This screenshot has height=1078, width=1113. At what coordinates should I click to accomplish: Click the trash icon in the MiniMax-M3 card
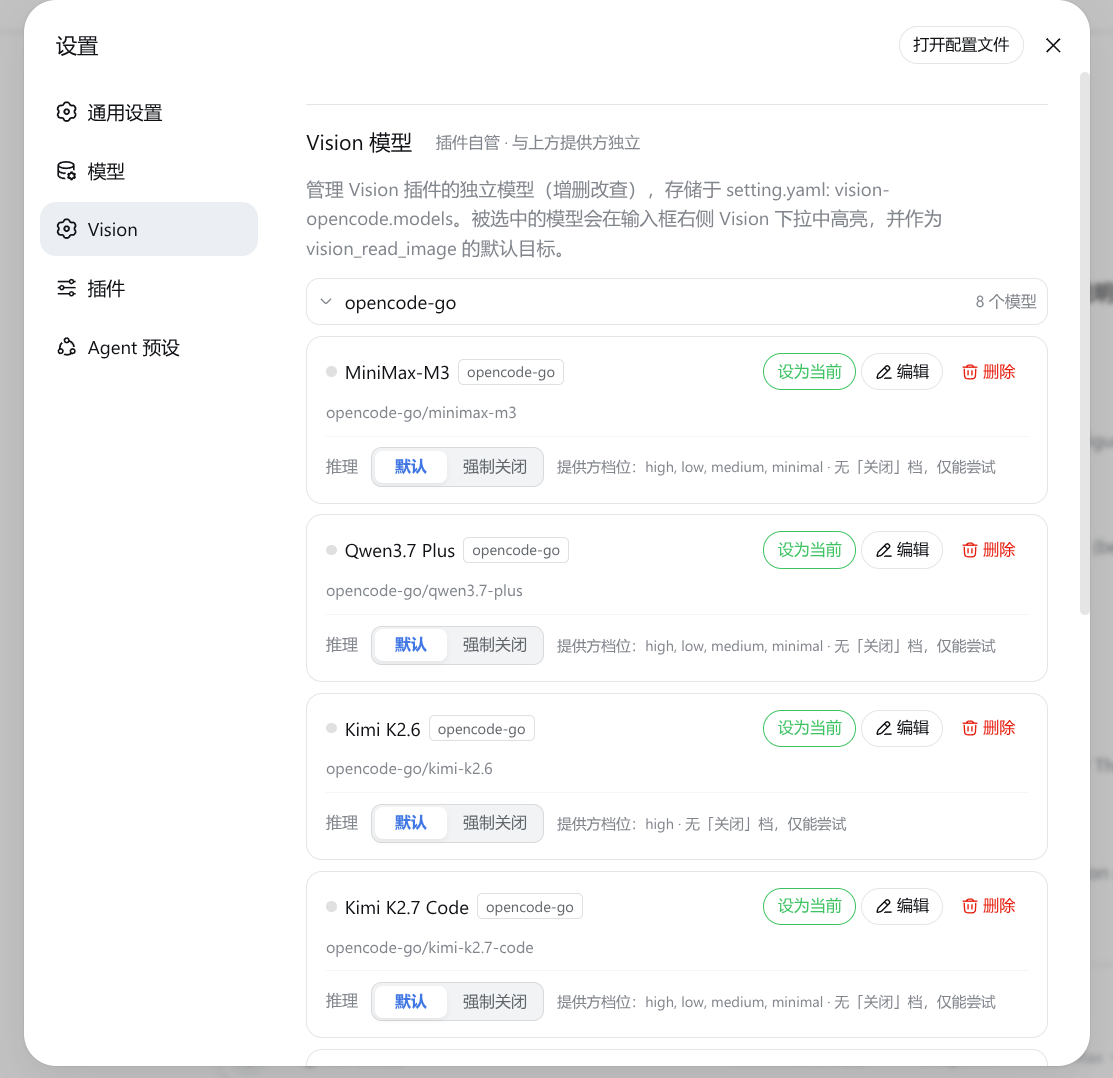coord(970,372)
